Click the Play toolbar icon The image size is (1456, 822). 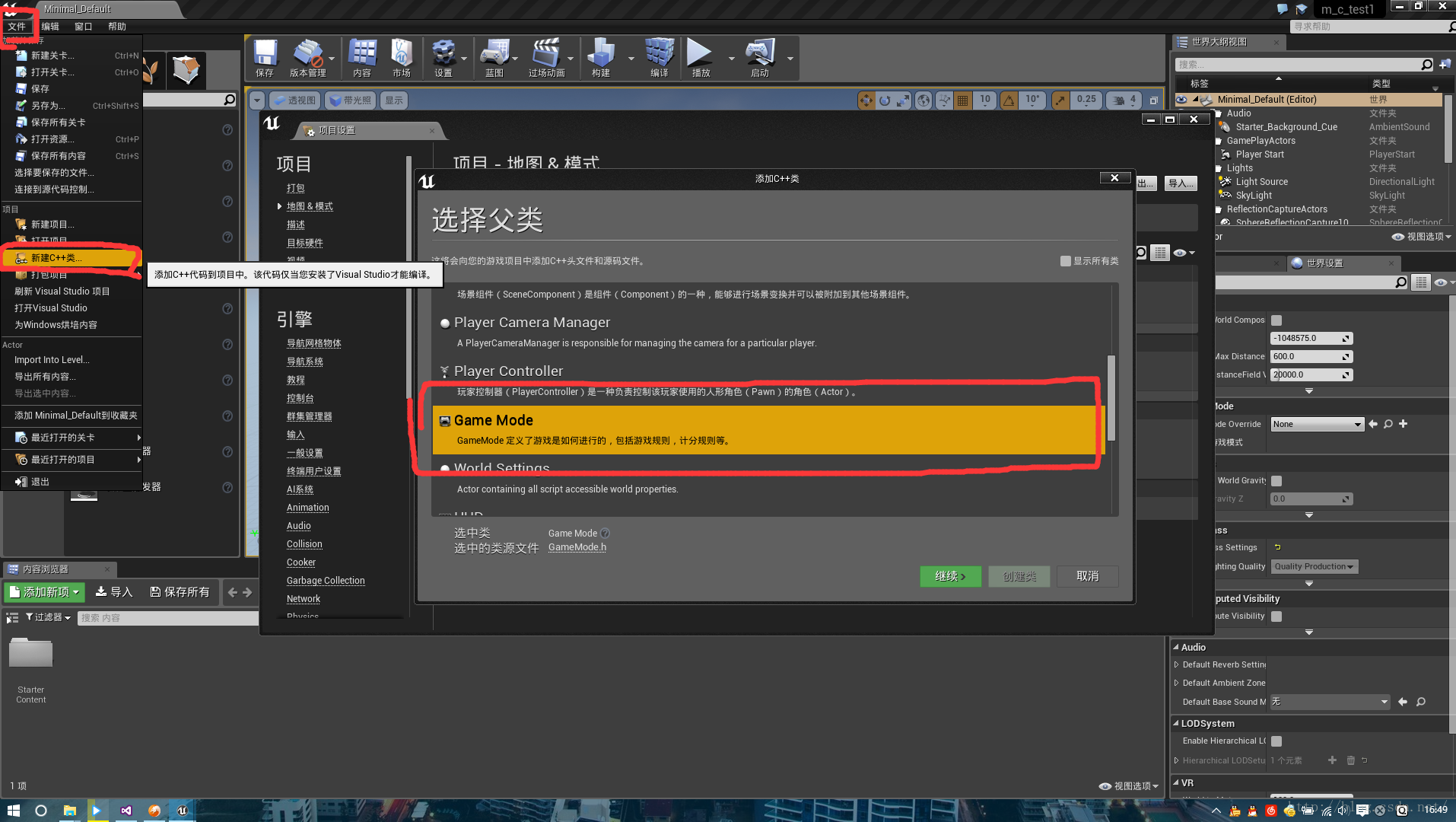[701, 58]
